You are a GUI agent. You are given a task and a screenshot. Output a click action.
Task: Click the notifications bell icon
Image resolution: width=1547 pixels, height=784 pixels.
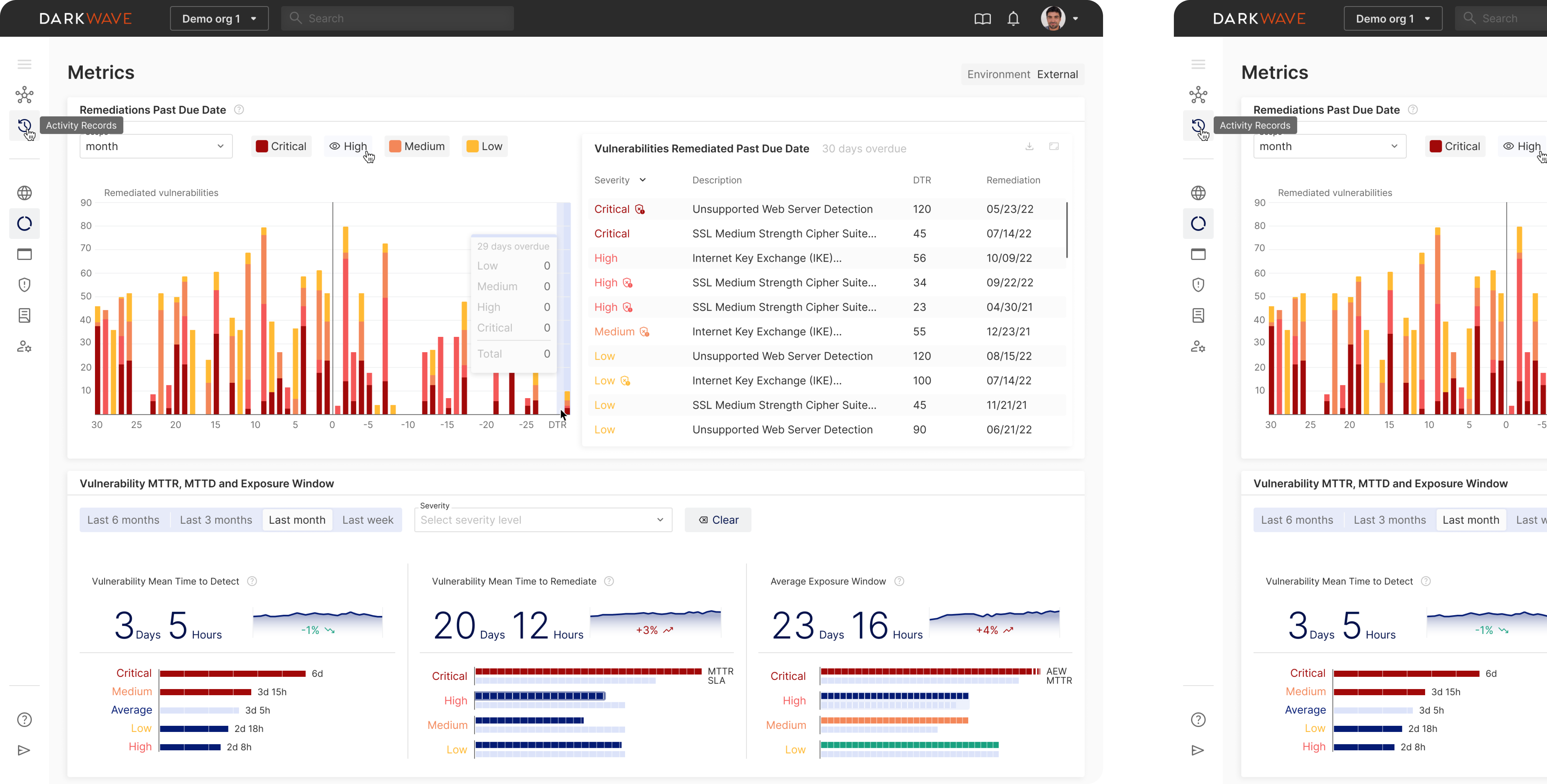click(x=1013, y=19)
